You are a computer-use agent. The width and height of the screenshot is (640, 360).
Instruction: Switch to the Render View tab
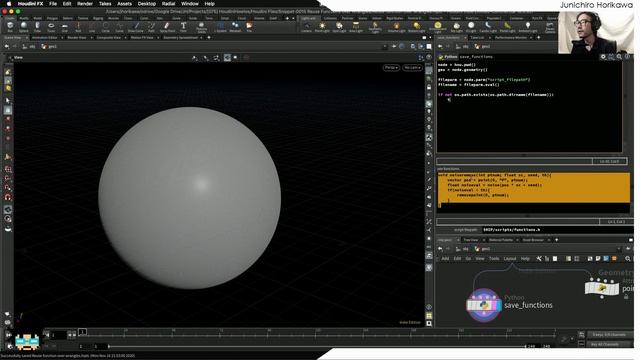click(x=77, y=38)
